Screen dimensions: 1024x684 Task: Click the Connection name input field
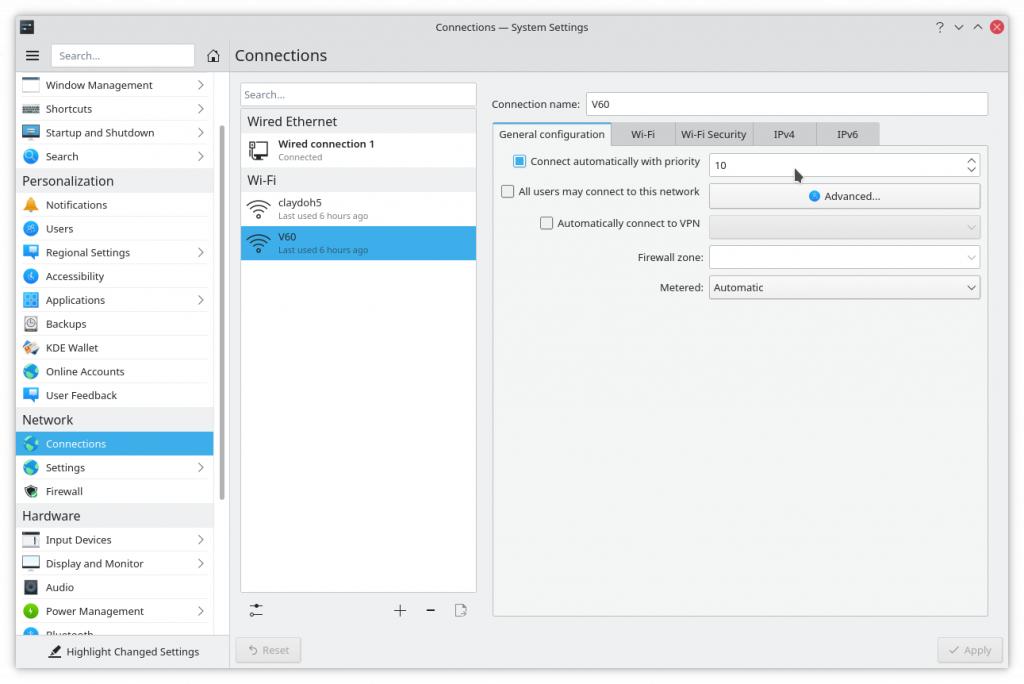coord(786,104)
